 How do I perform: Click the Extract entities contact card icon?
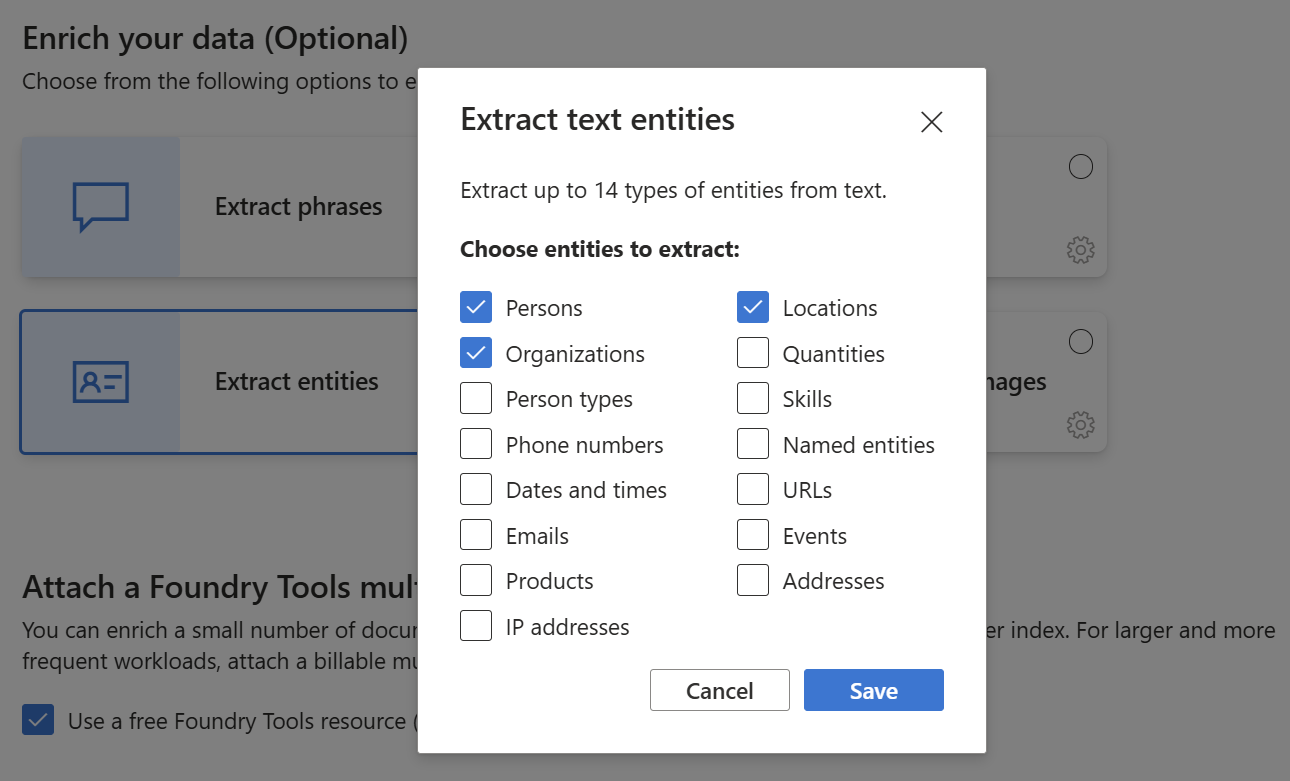coord(101,381)
